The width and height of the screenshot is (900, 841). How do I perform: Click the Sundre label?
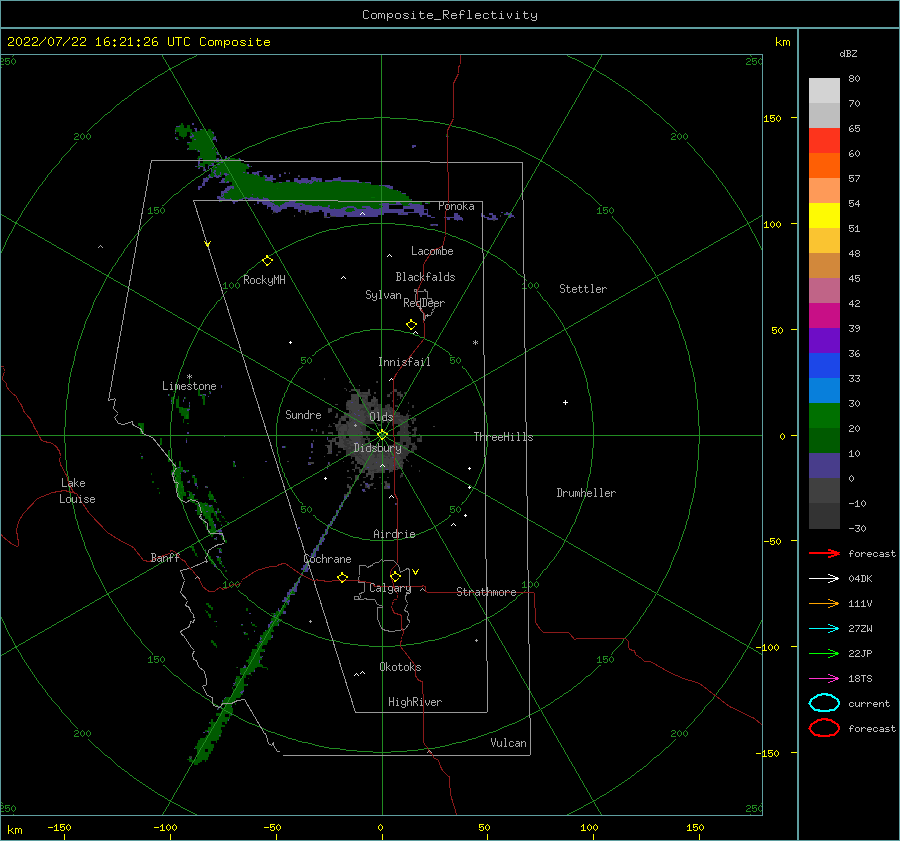click(303, 414)
